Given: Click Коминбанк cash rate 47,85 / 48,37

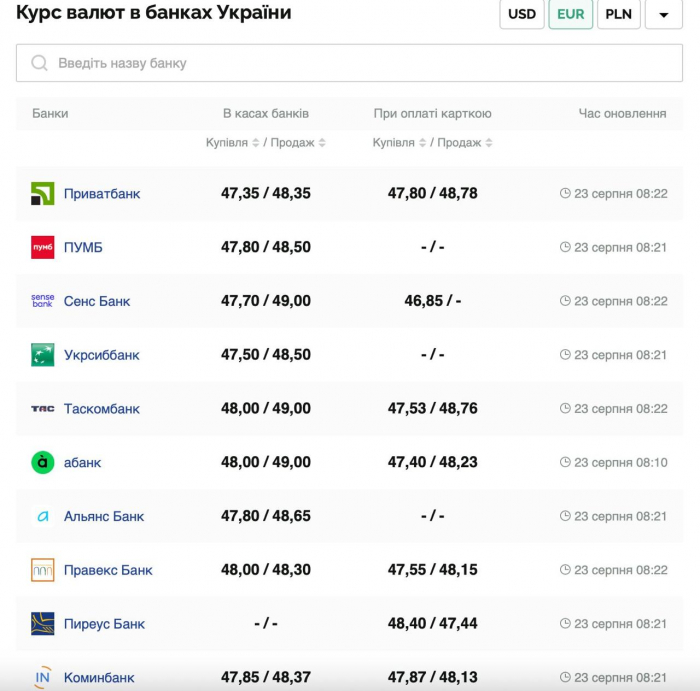Looking at the screenshot, I should (x=266, y=677).
